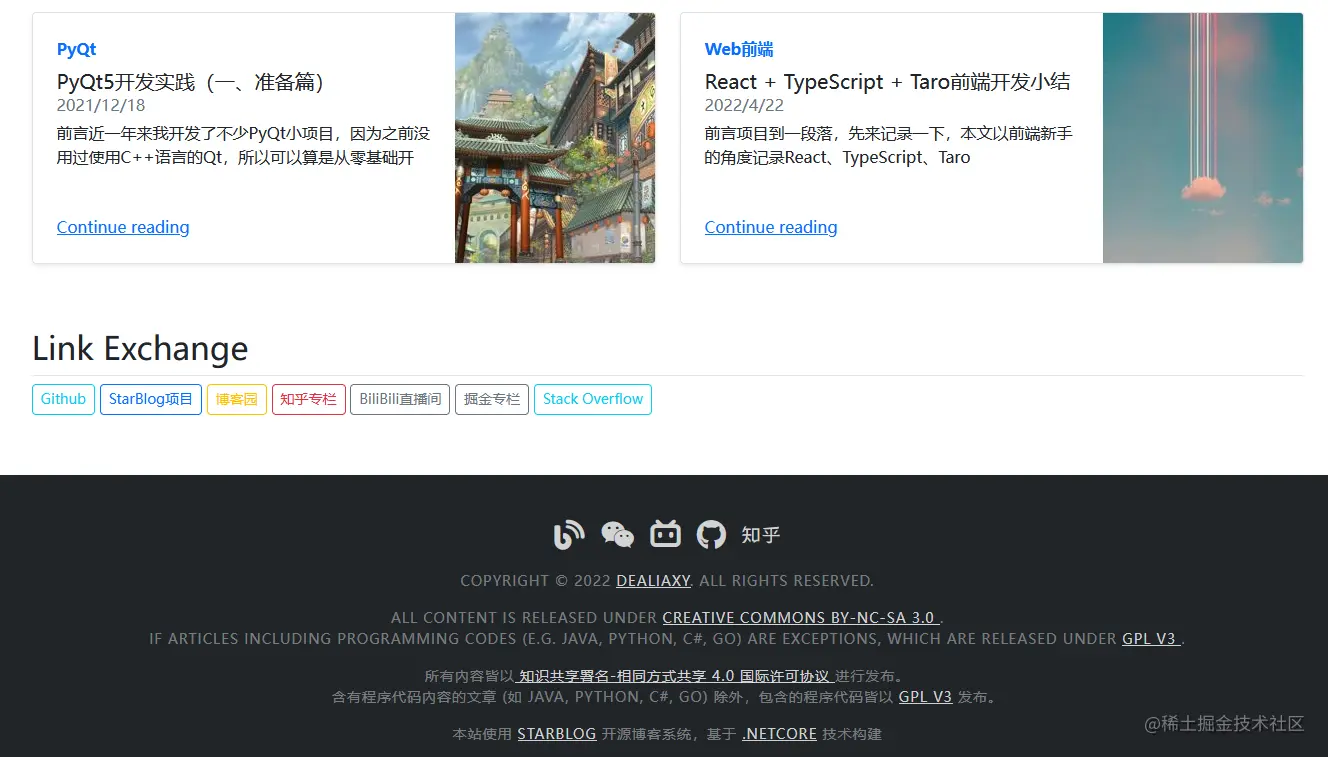Image resolution: width=1328 pixels, height=757 pixels.
Task: Open Creative Commons BY-NC-SA 3.0 link
Action: pos(801,618)
